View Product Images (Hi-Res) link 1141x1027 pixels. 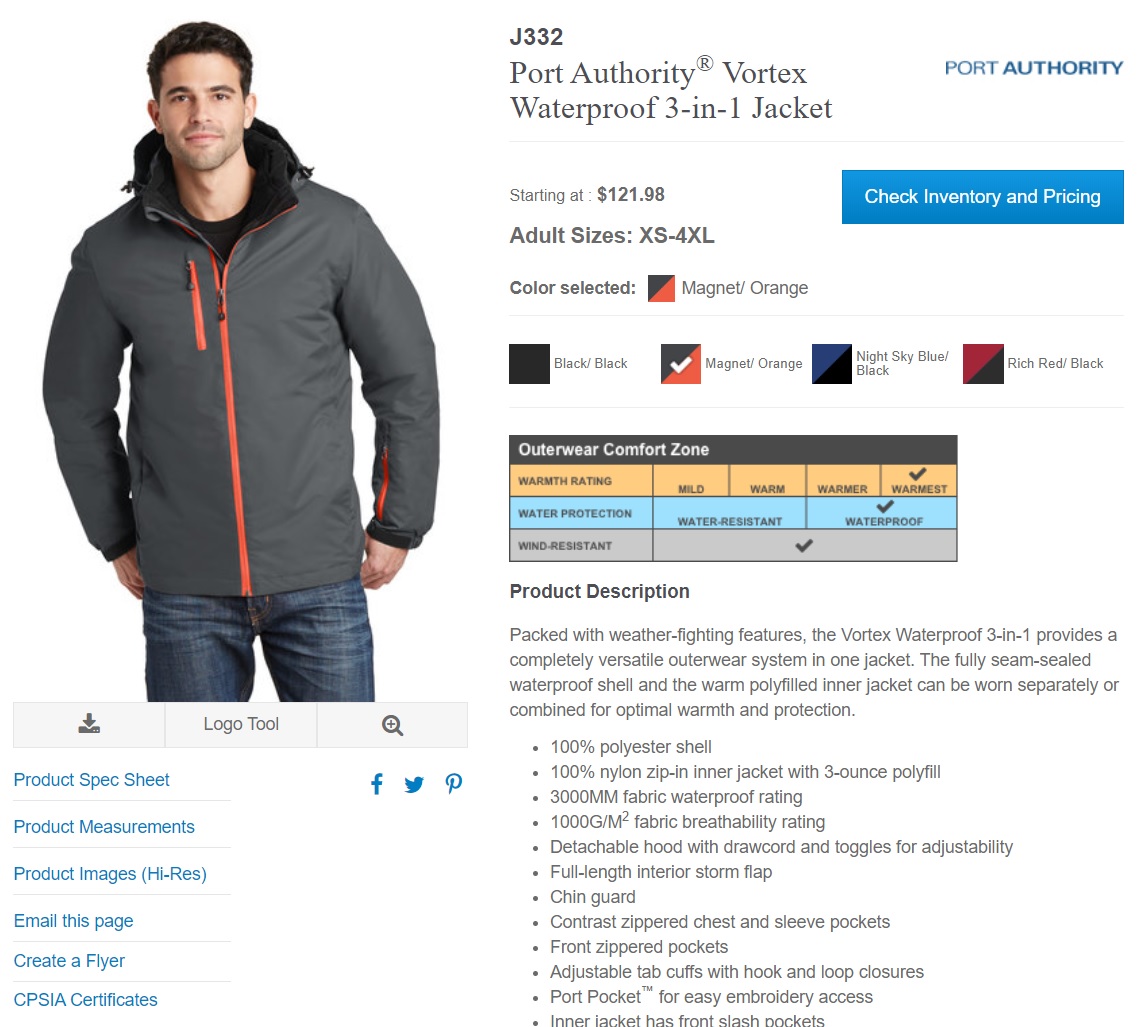click(110, 873)
